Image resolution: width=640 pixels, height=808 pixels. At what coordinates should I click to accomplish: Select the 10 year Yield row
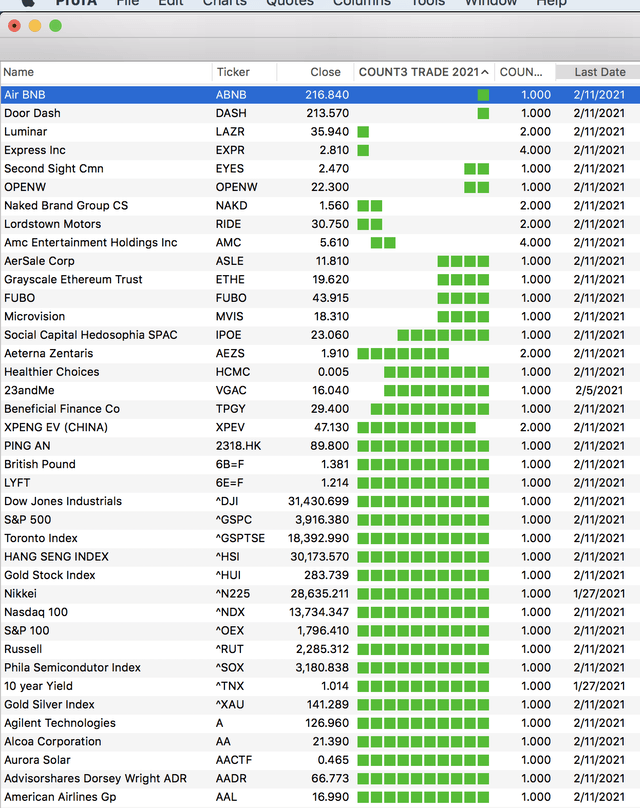point(320,686)
